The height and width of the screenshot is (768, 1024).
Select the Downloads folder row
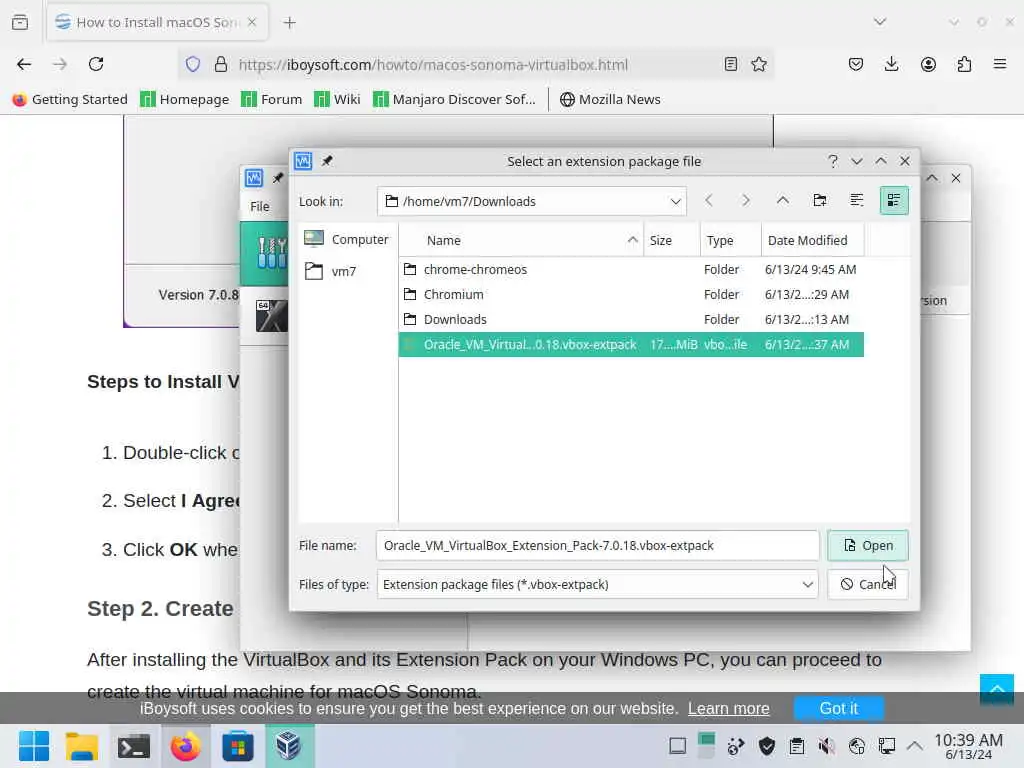click(631, 319)
